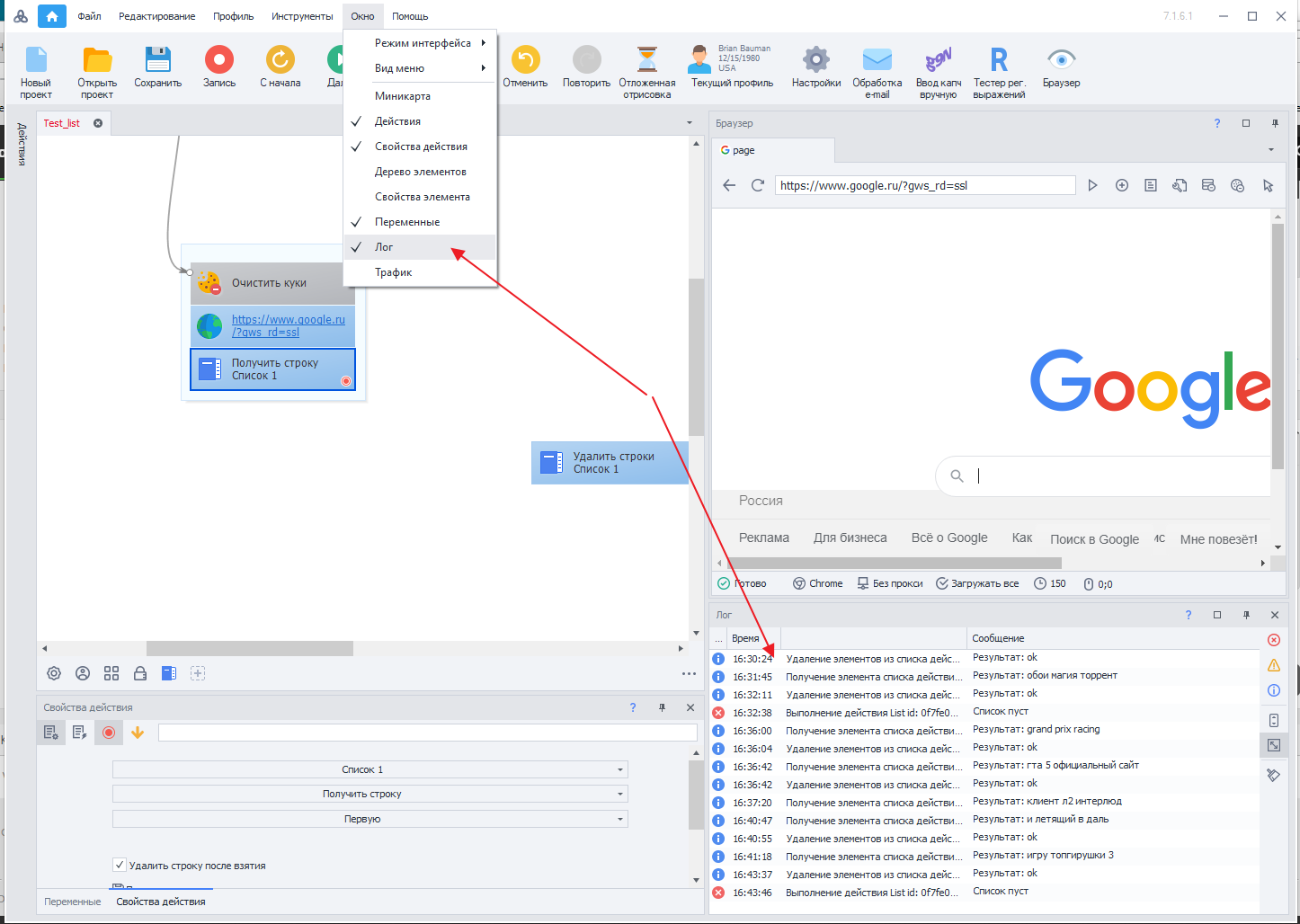Open Обработка e-mail tool
This screenshot has height=924, width=1300.
pos(877,72)
